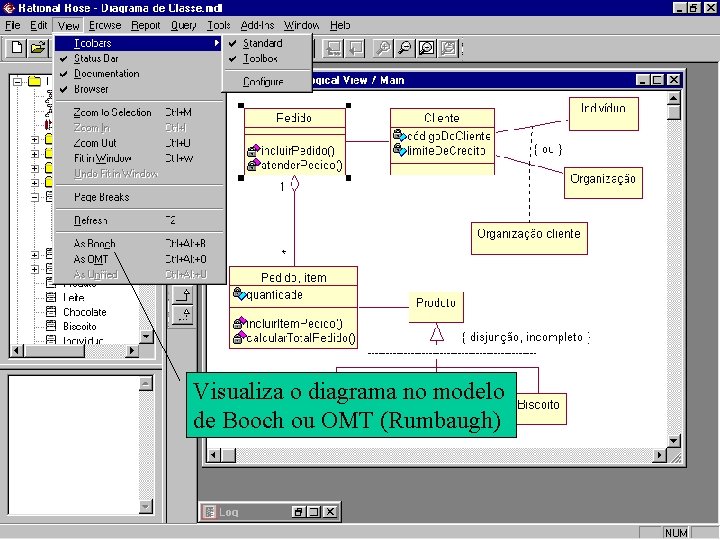Click the class icon beside Leite

(x=51, y=298)
